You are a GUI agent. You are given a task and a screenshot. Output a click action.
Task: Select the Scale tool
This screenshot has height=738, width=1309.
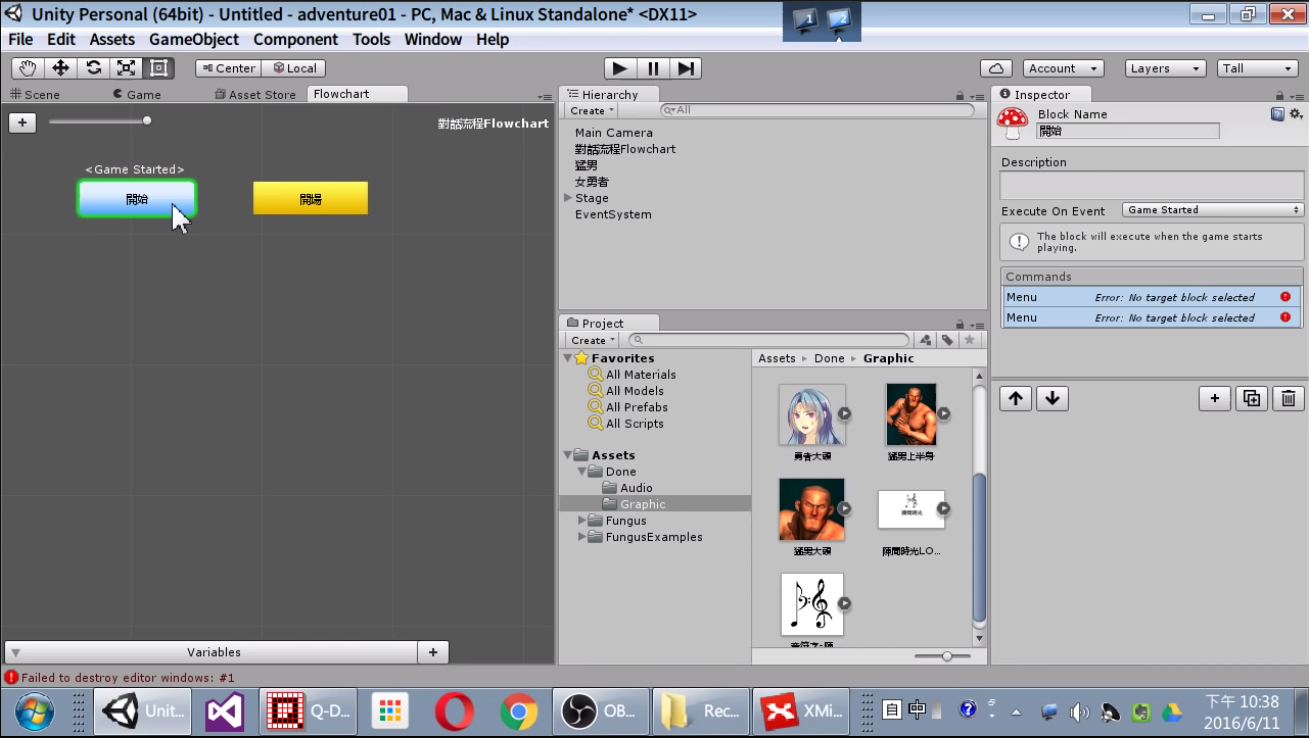click(x=126, y=68)
